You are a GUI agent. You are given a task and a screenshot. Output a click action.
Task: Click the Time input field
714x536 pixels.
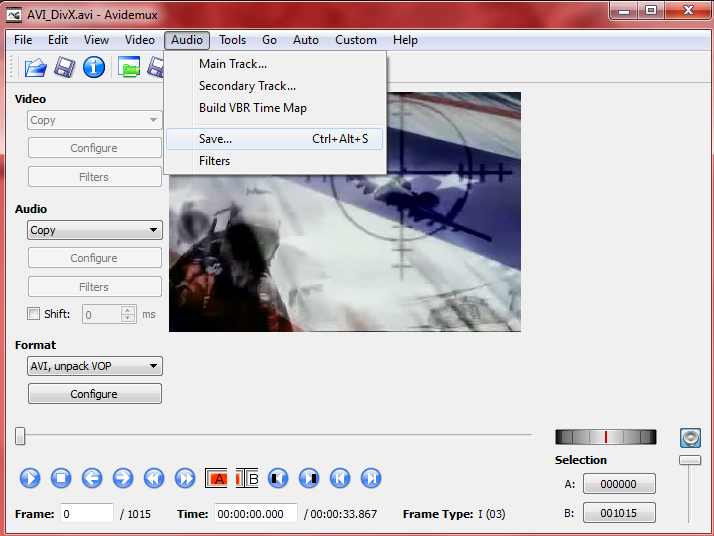coord(256,514)
